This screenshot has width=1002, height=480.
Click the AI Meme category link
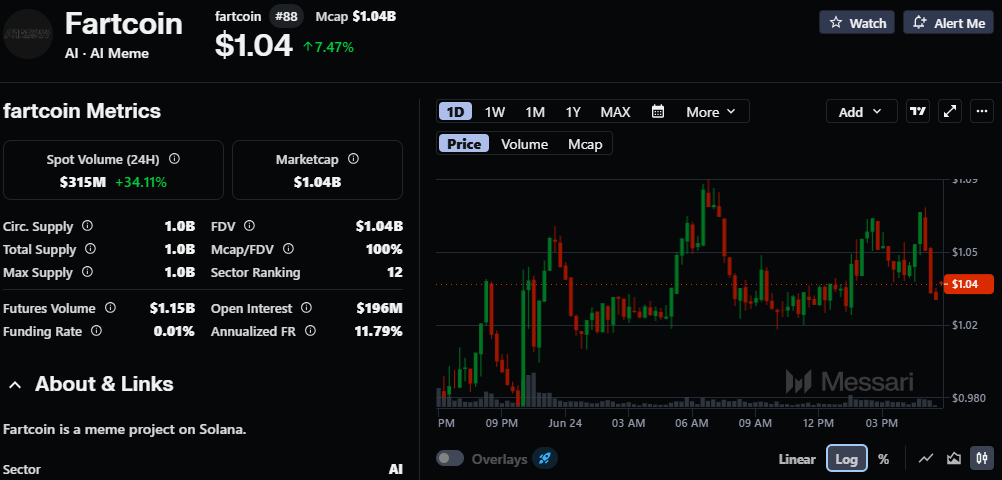[119, 54]
